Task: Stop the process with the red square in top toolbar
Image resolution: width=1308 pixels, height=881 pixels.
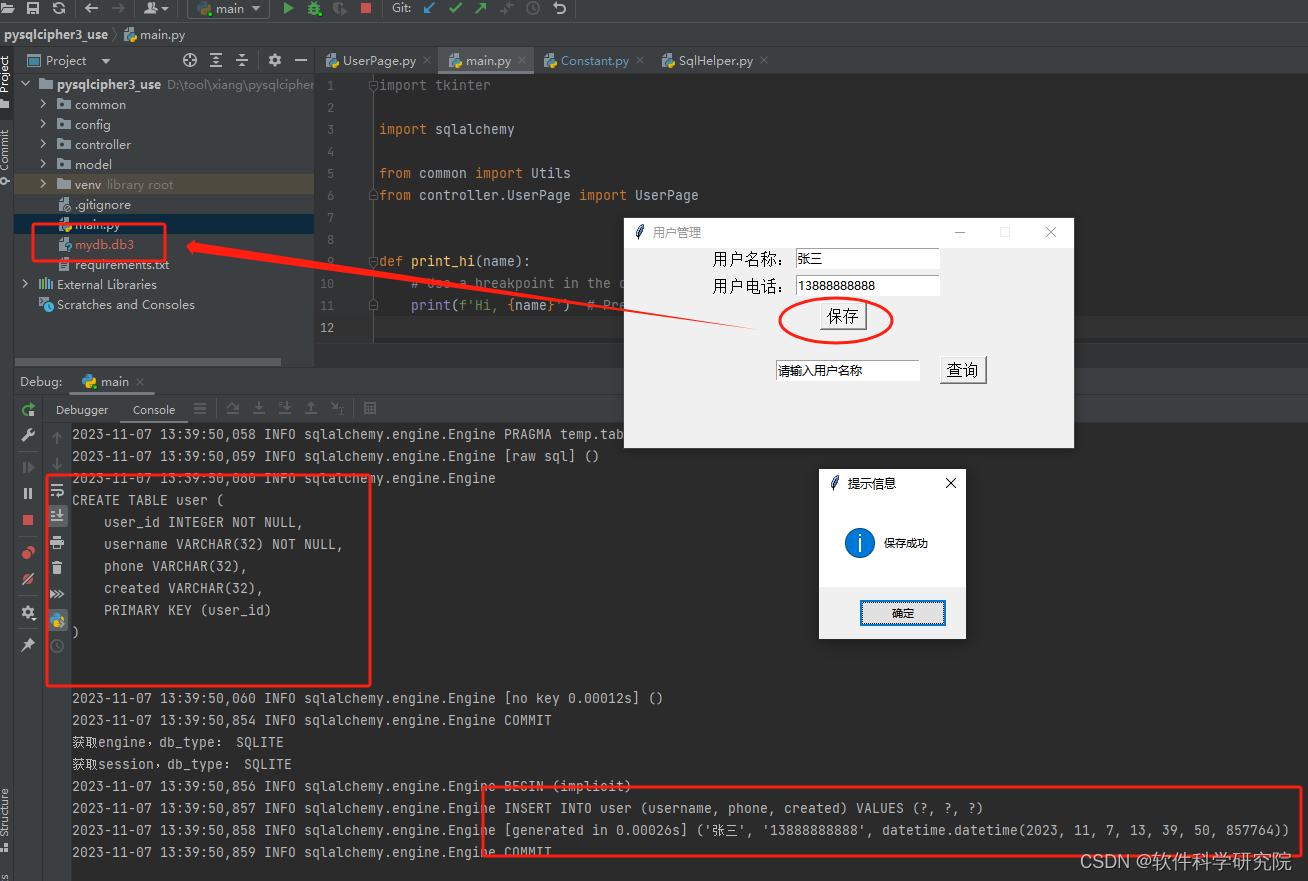Action: (x=366, y=8)
